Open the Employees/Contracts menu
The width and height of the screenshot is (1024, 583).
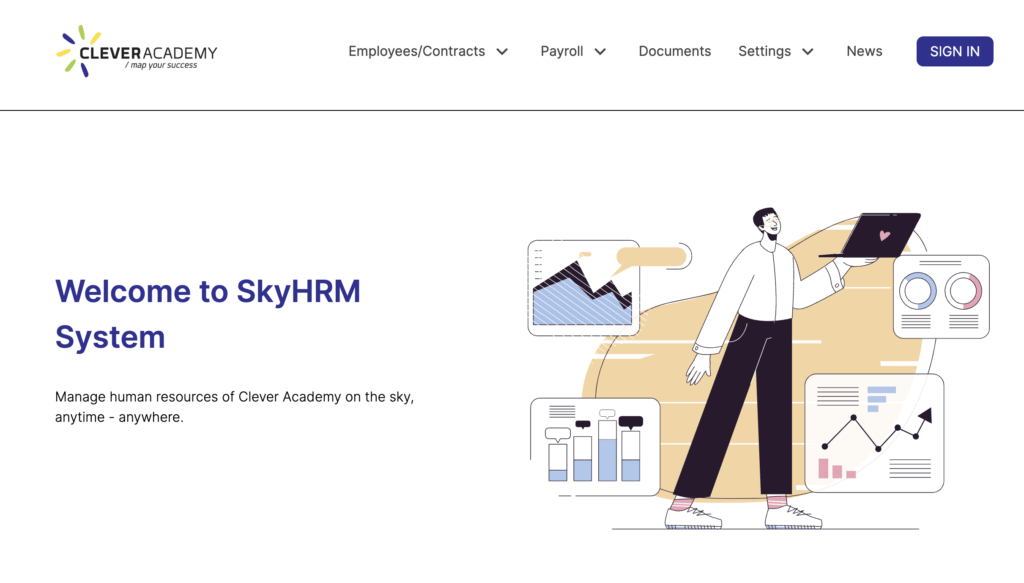click(417, 51)
